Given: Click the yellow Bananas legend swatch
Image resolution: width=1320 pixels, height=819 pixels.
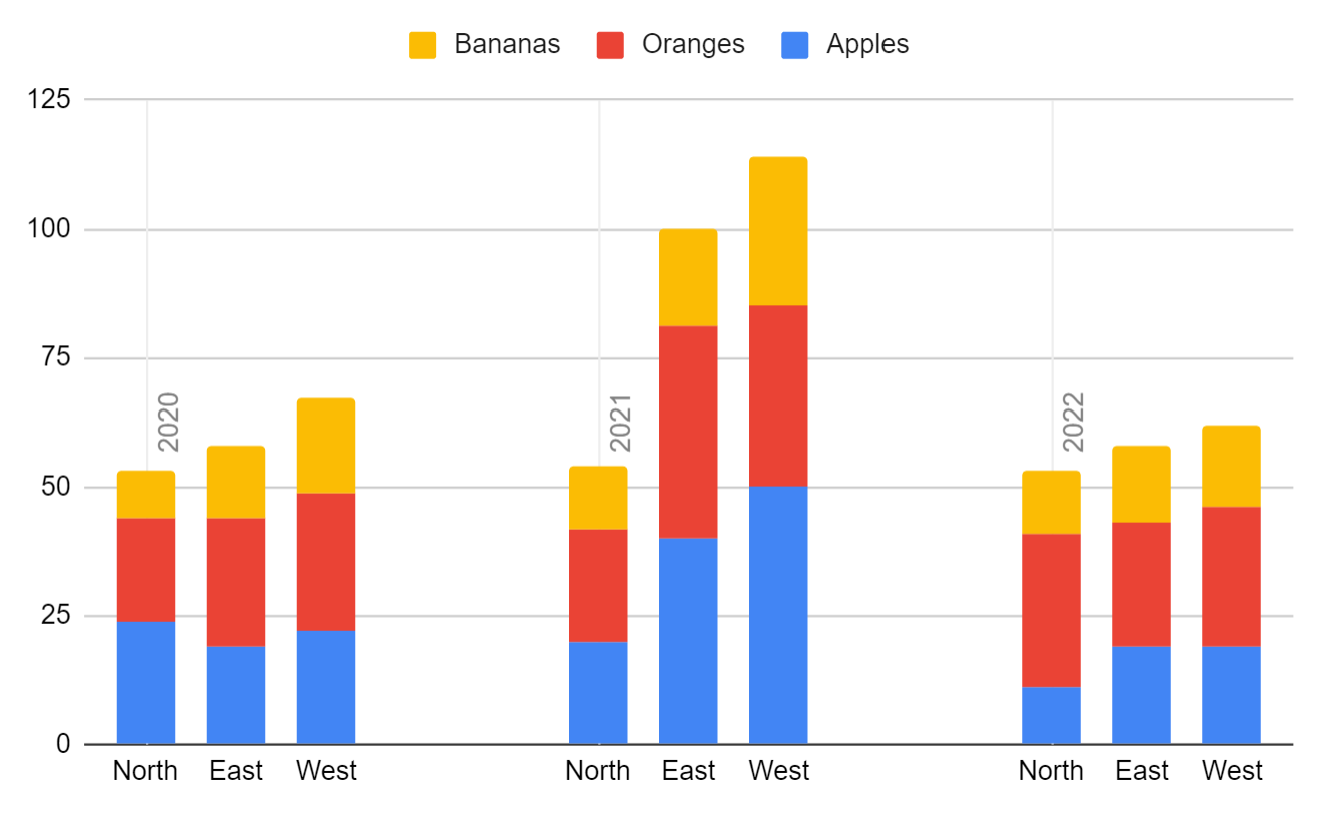Looking at the screenshot, I should click(x=422, y=45).
